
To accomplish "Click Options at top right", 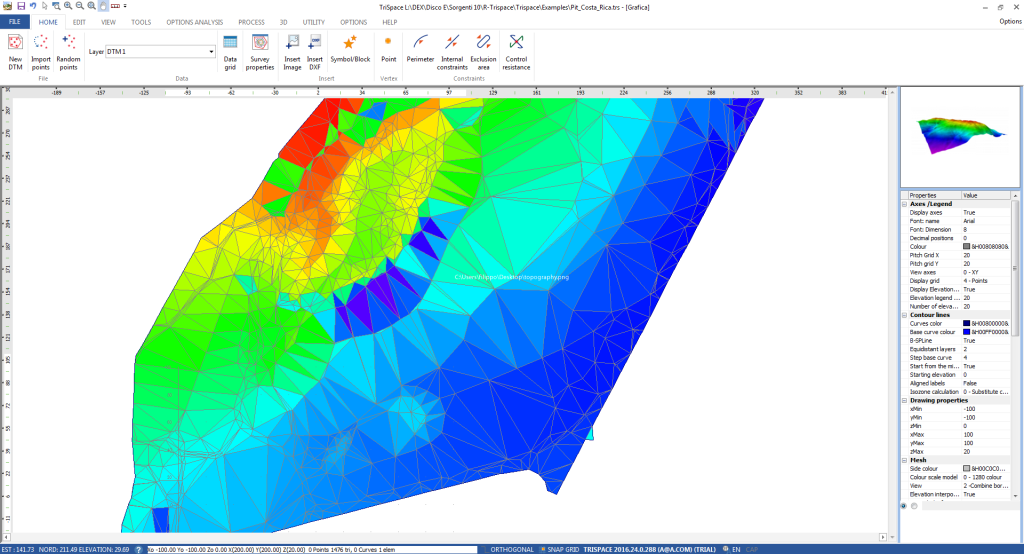I will point(1009,21).
